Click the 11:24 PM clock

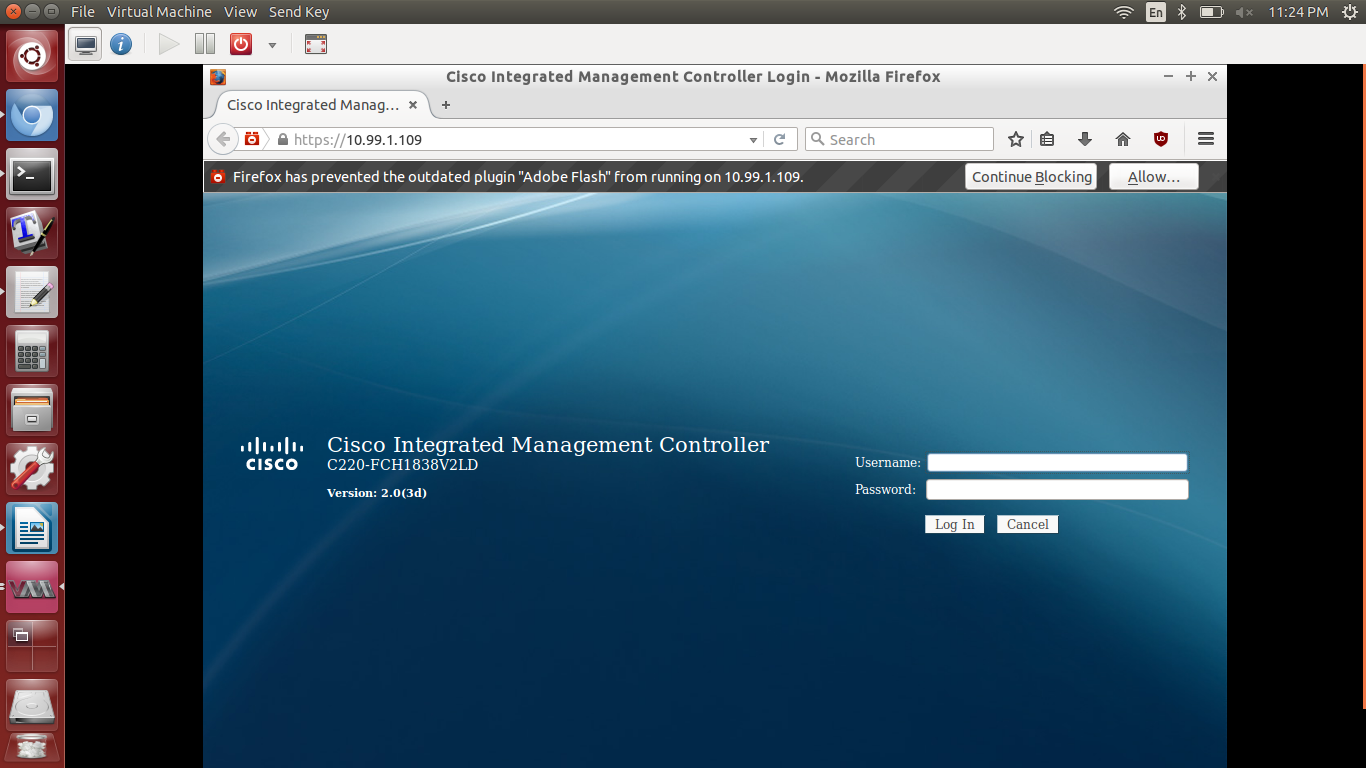tap(1298, 12)
